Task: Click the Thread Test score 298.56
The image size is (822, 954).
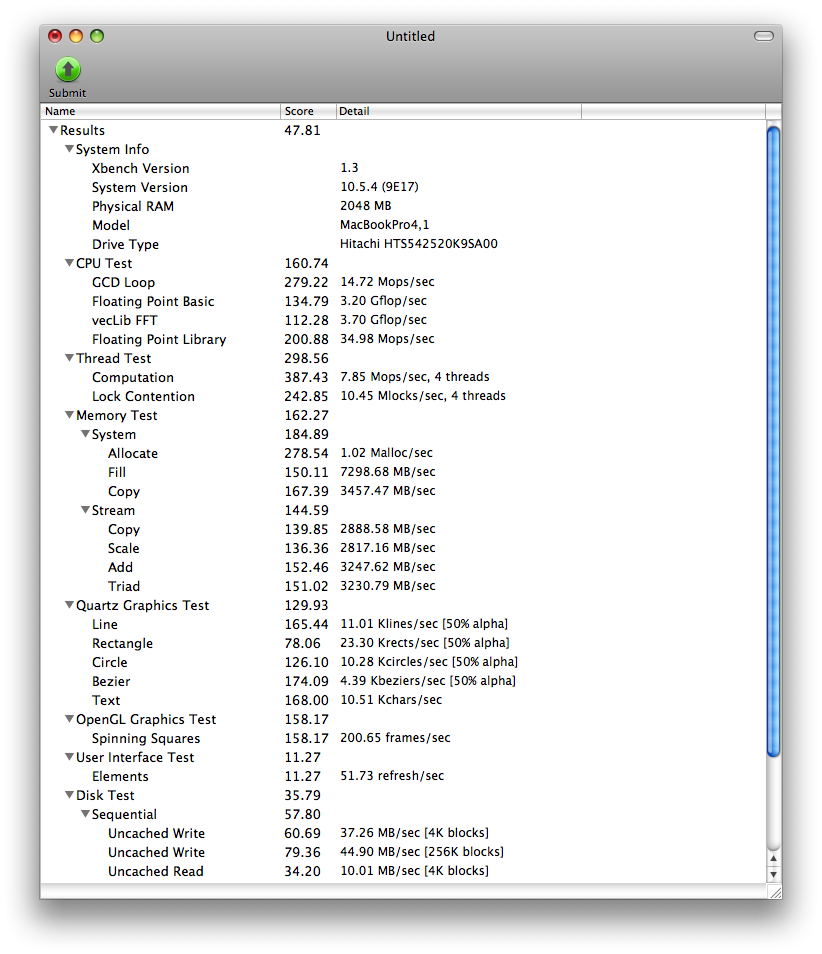Action: coord(306,358)
